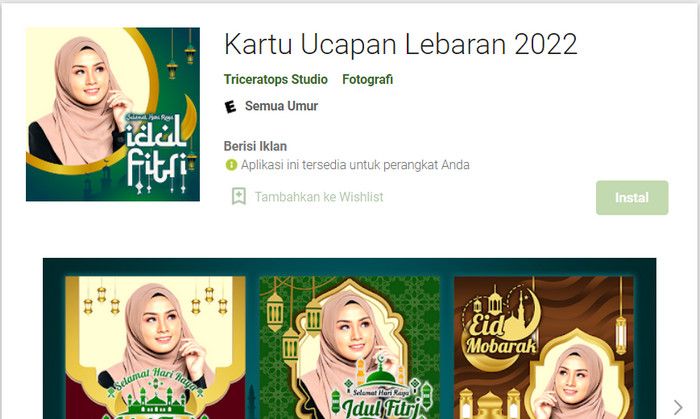
Task: Open the Triceratops Studio developer page
Action: point(275,79)
